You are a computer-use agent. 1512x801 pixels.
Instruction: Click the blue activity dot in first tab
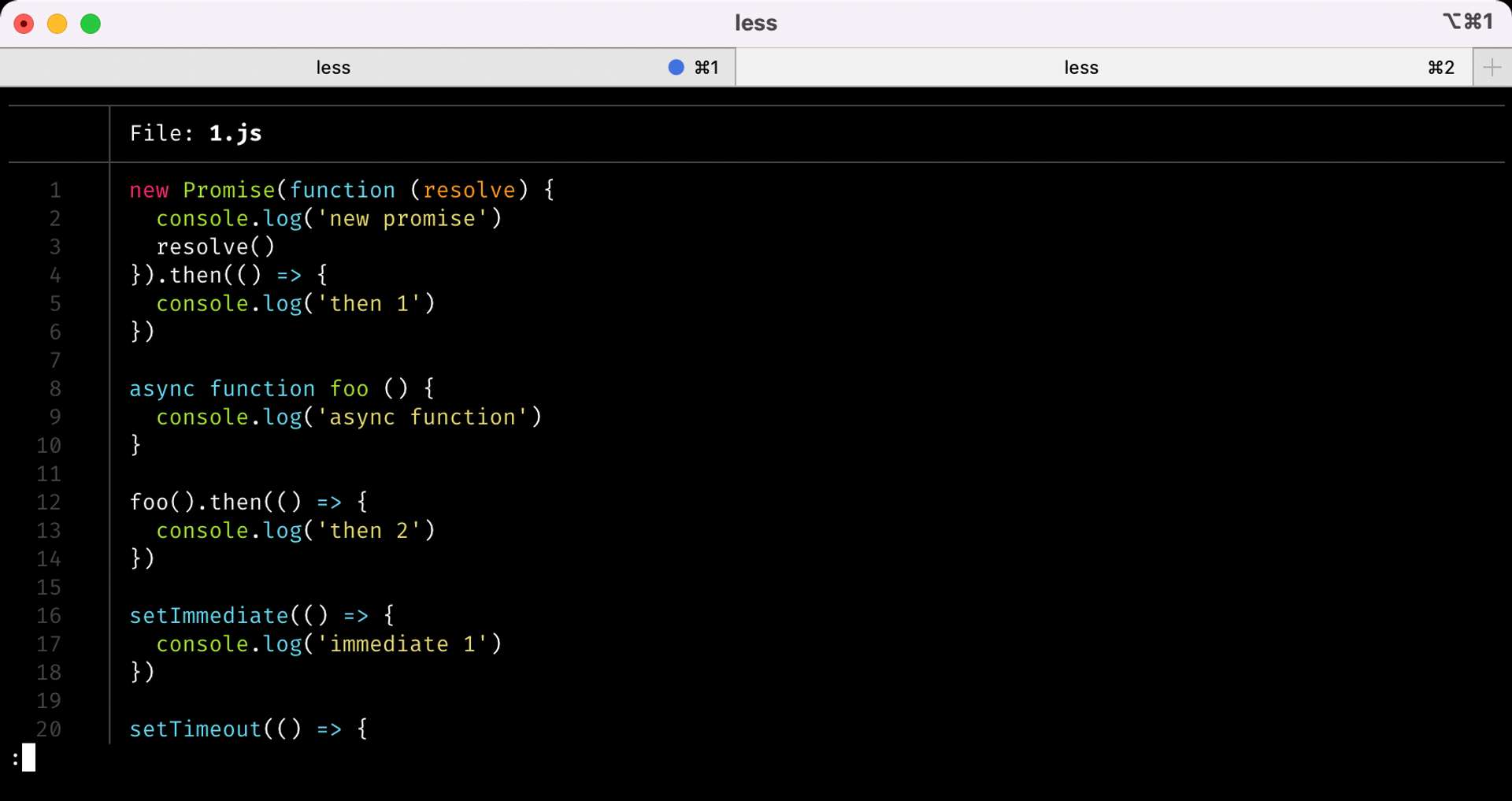(x=676, y=68)
